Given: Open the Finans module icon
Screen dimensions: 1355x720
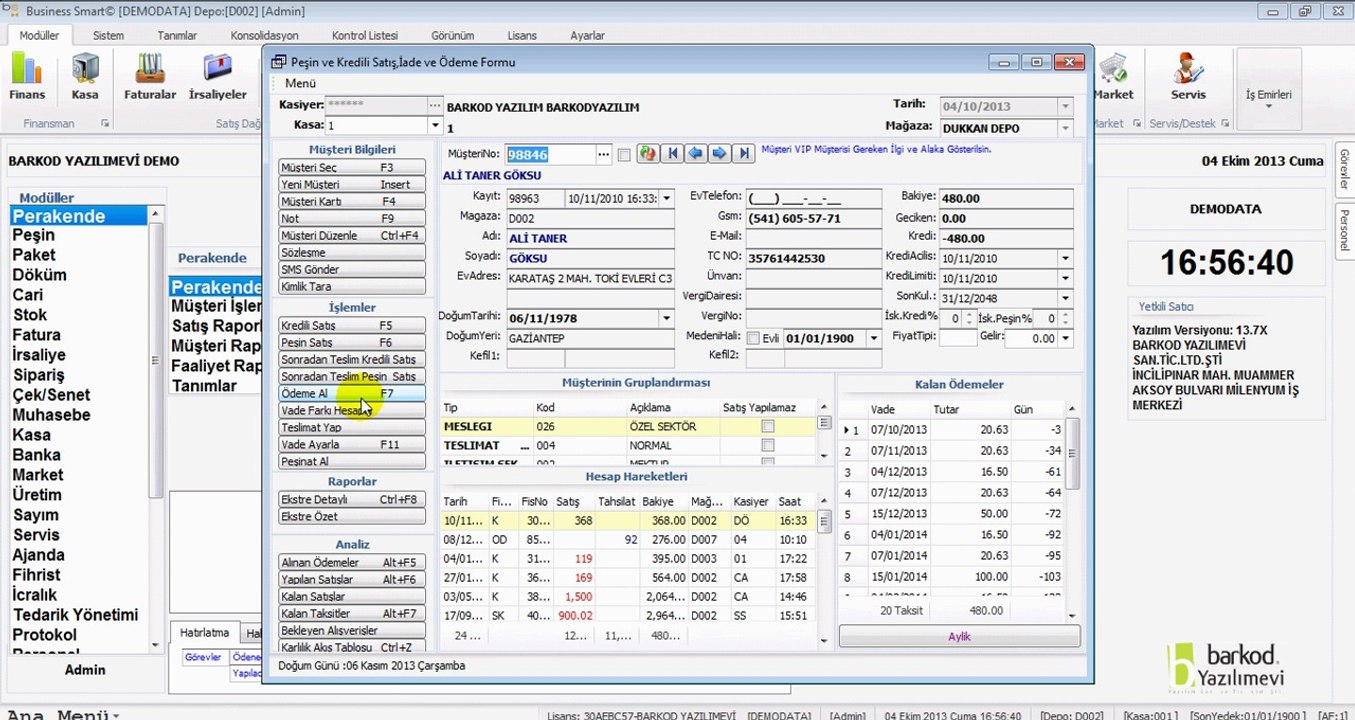Looking at the screenshot, I should pos(27,75).
